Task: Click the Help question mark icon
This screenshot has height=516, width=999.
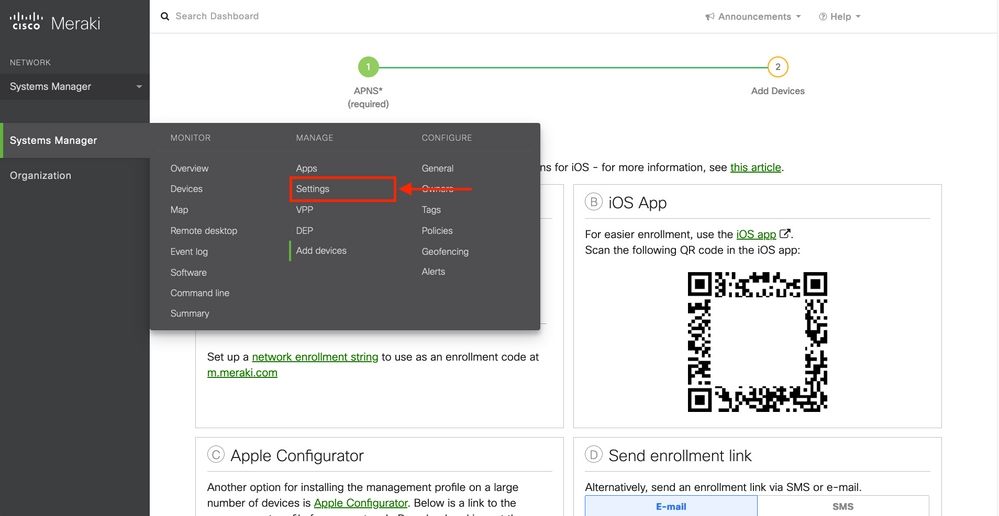Action: [x=823, y=17]
